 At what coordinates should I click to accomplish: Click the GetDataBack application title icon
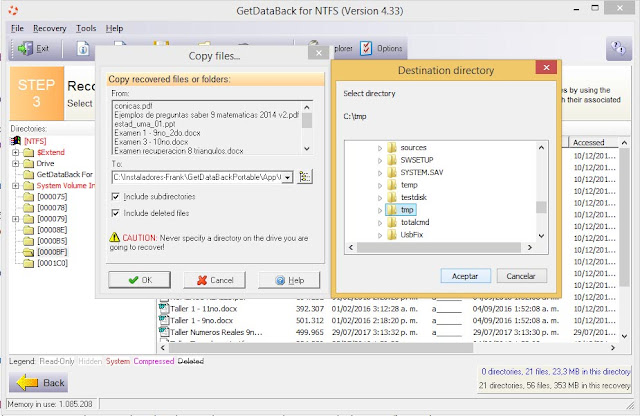(x=13, y=10)
